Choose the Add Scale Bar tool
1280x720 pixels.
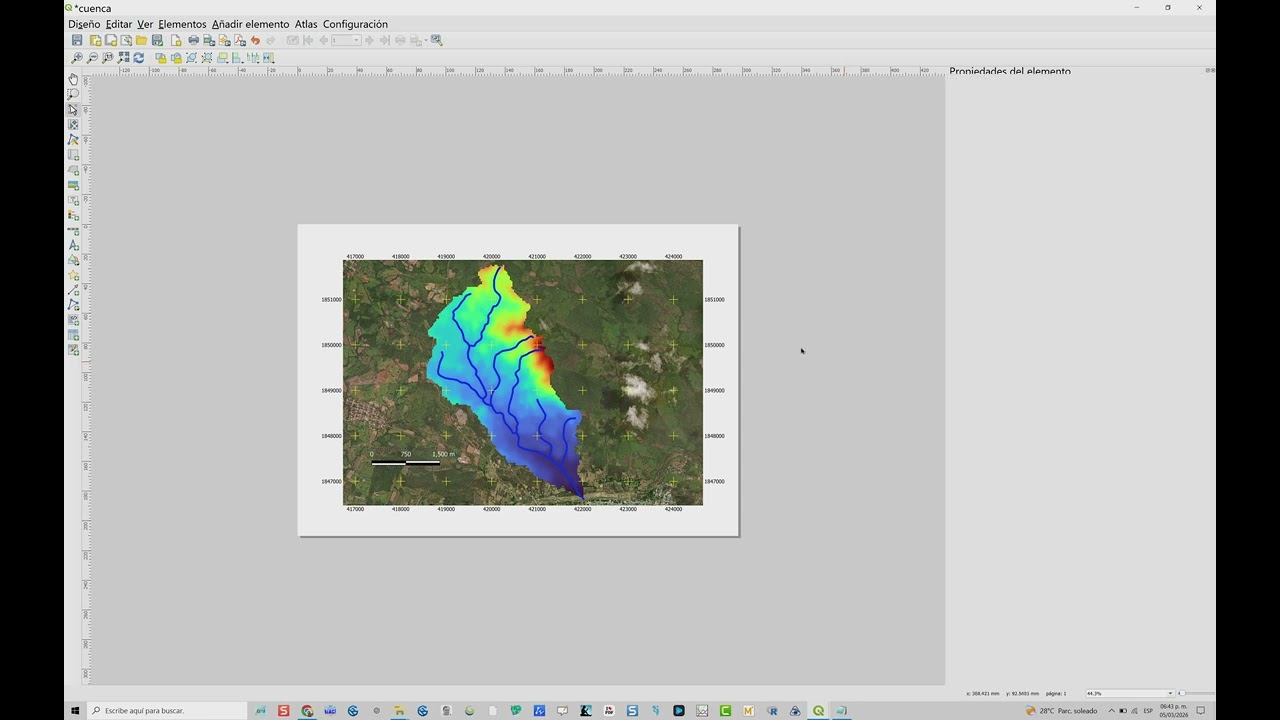pyautogui.click(x=73, y=230)
